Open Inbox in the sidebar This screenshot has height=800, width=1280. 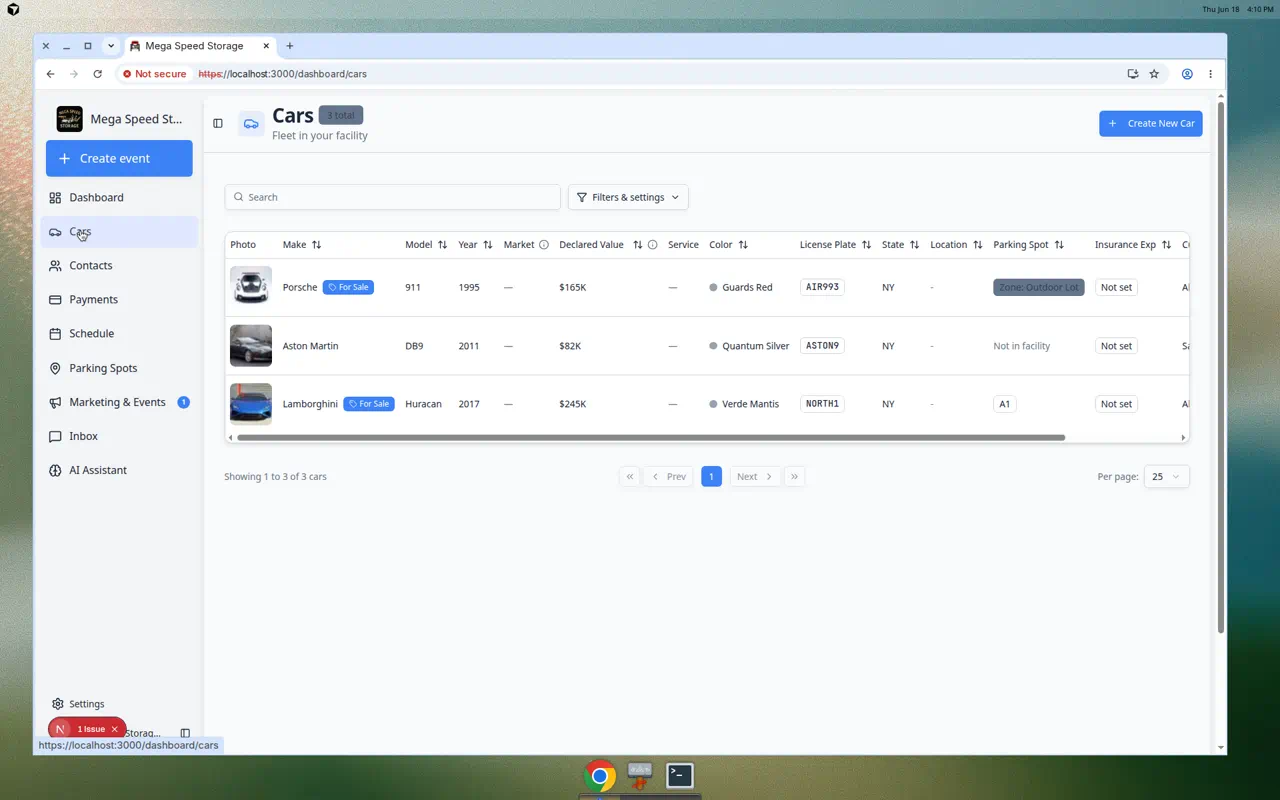(x=119, y=436)
